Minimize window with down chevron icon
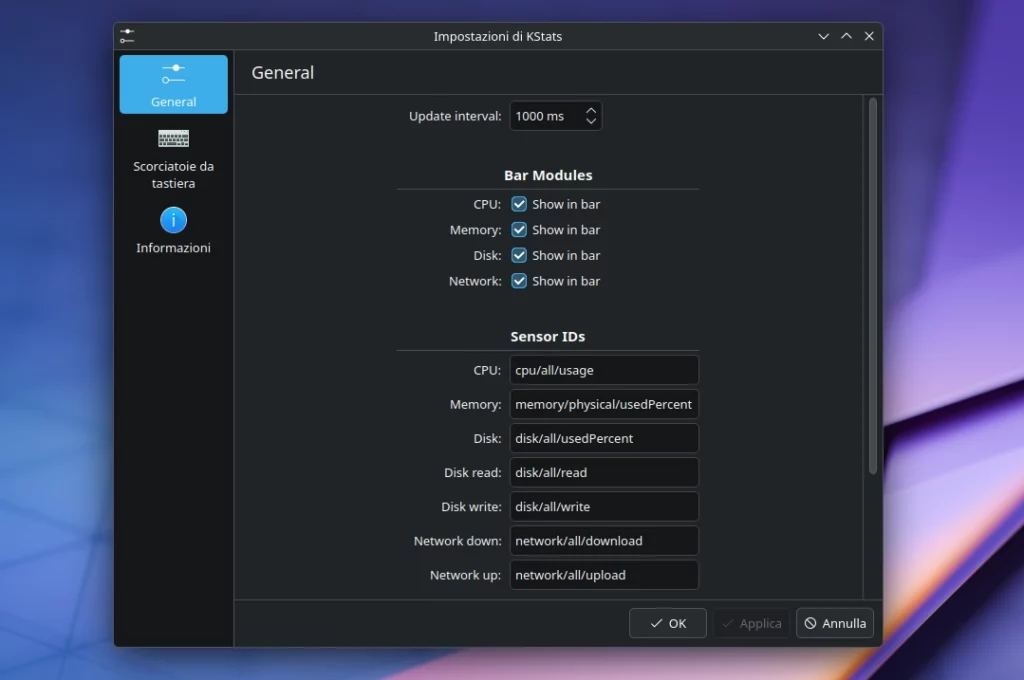The width and height of the screenshot is (1024, 680). pos(824,37)
